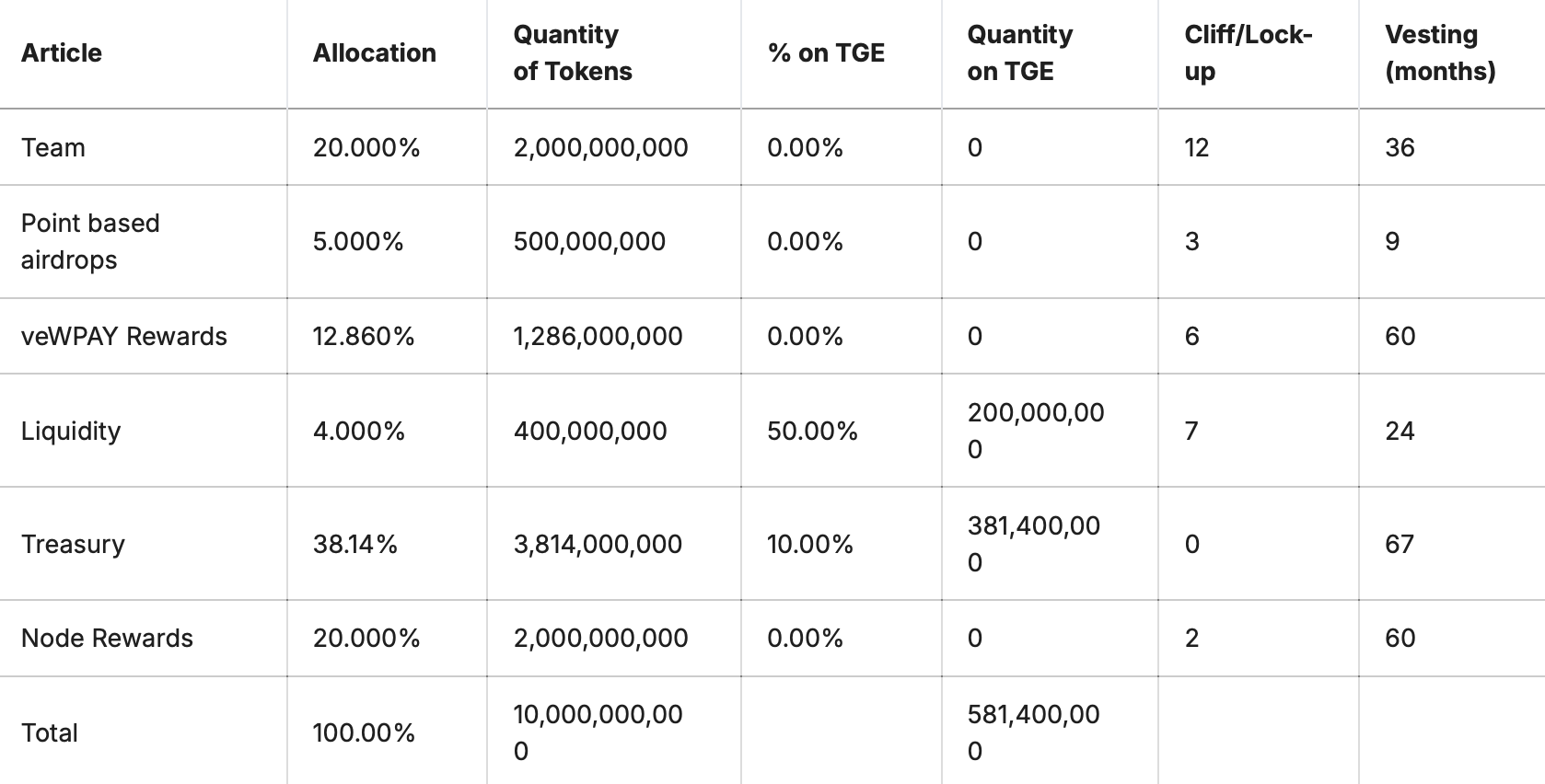Select the Treasury vesting value 67

(1400, 544)
